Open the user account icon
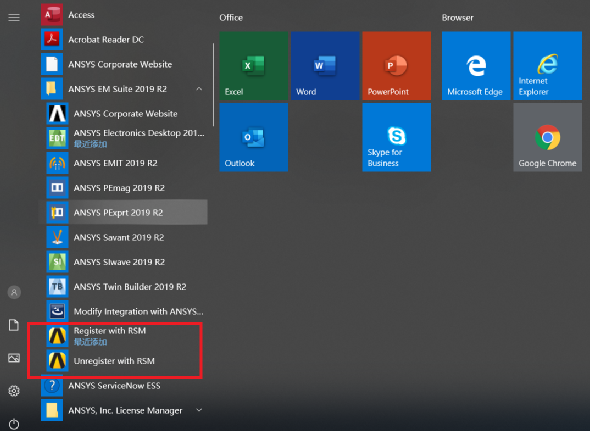The height and width of the screenshot is (431, 590). 14,292
